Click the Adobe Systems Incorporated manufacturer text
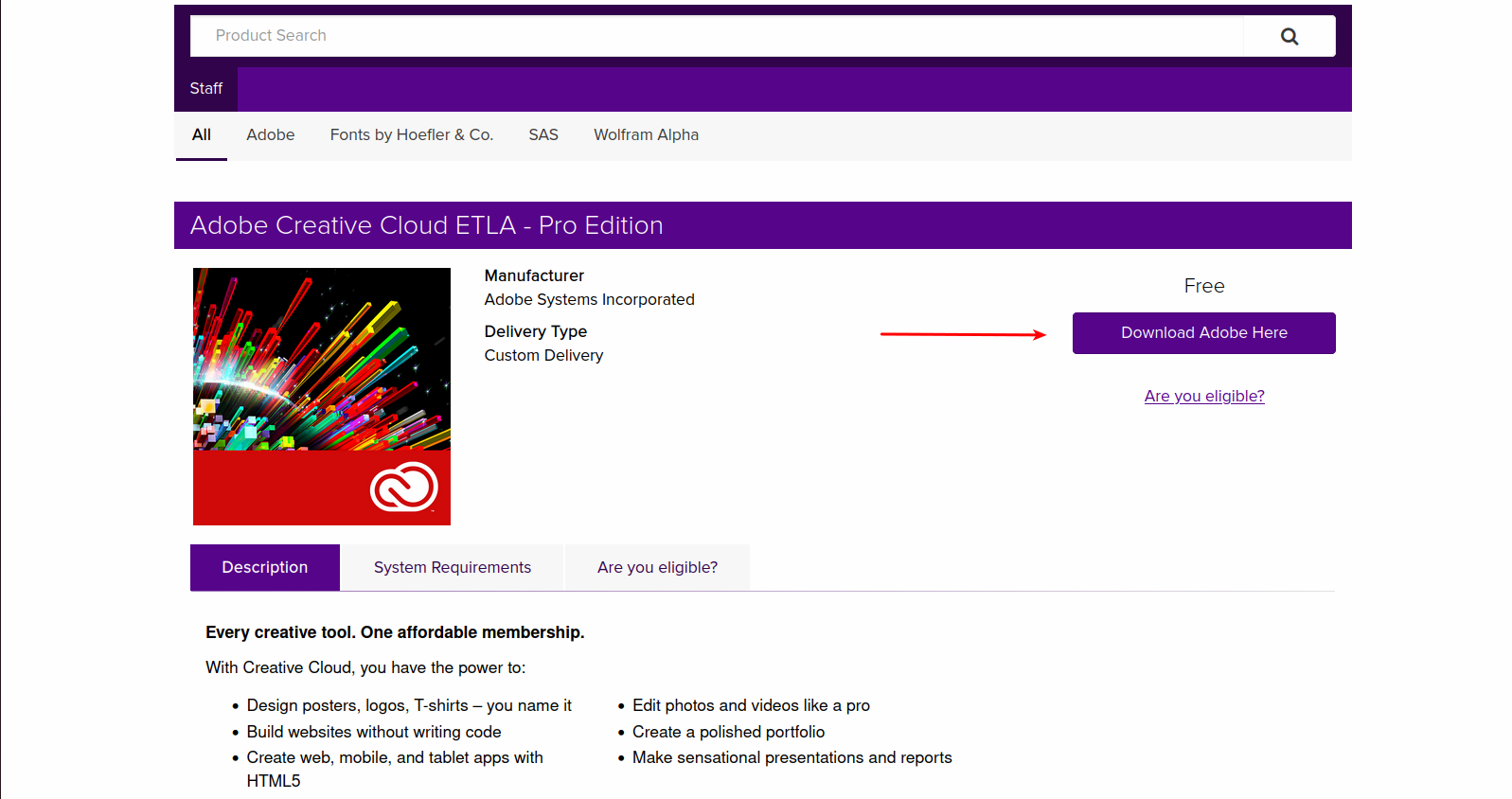 [590, 300]
